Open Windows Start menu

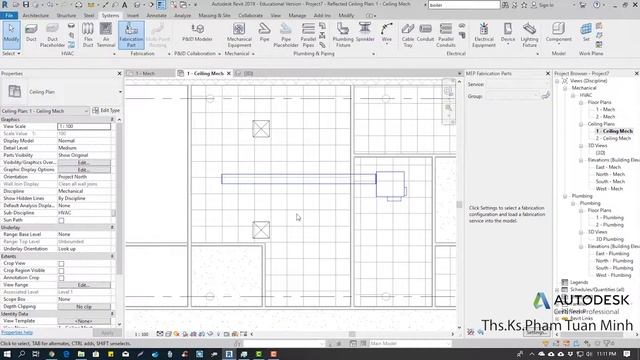[x=7, y=354]
